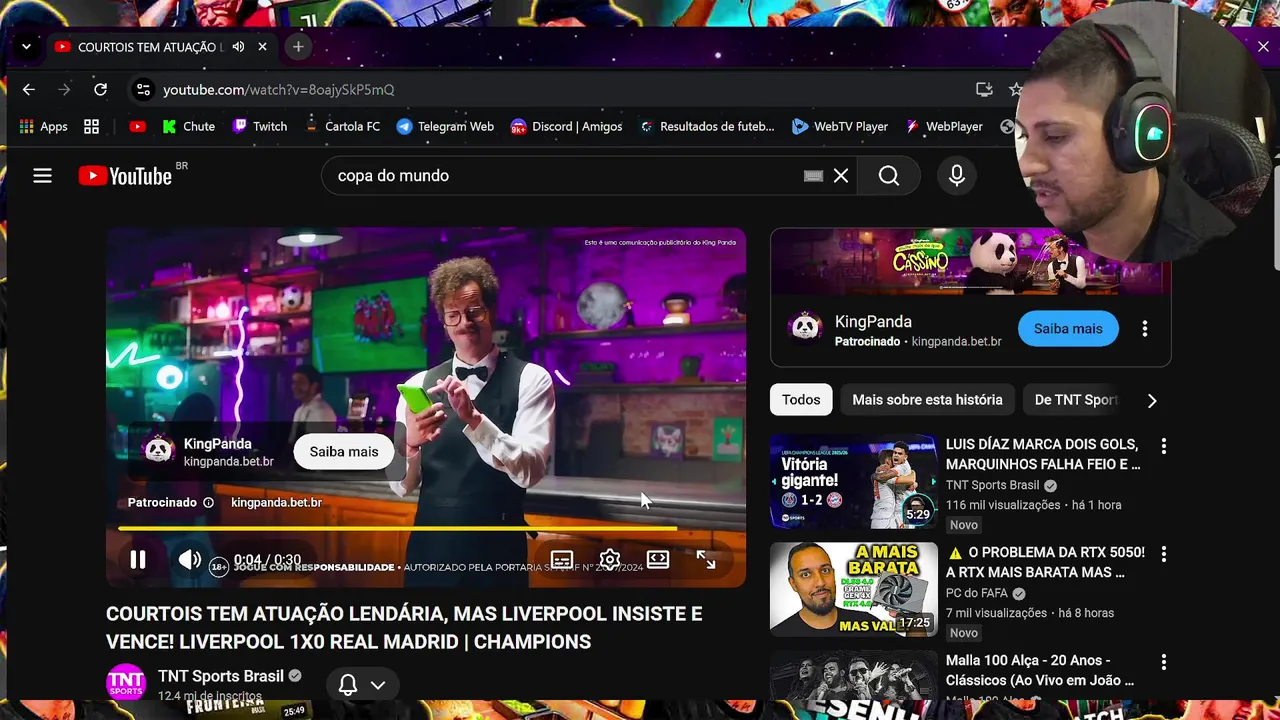Screen dimensions: 1280x720
Task: Open the 'Telegram Web' bookmark
Action: 445,127
